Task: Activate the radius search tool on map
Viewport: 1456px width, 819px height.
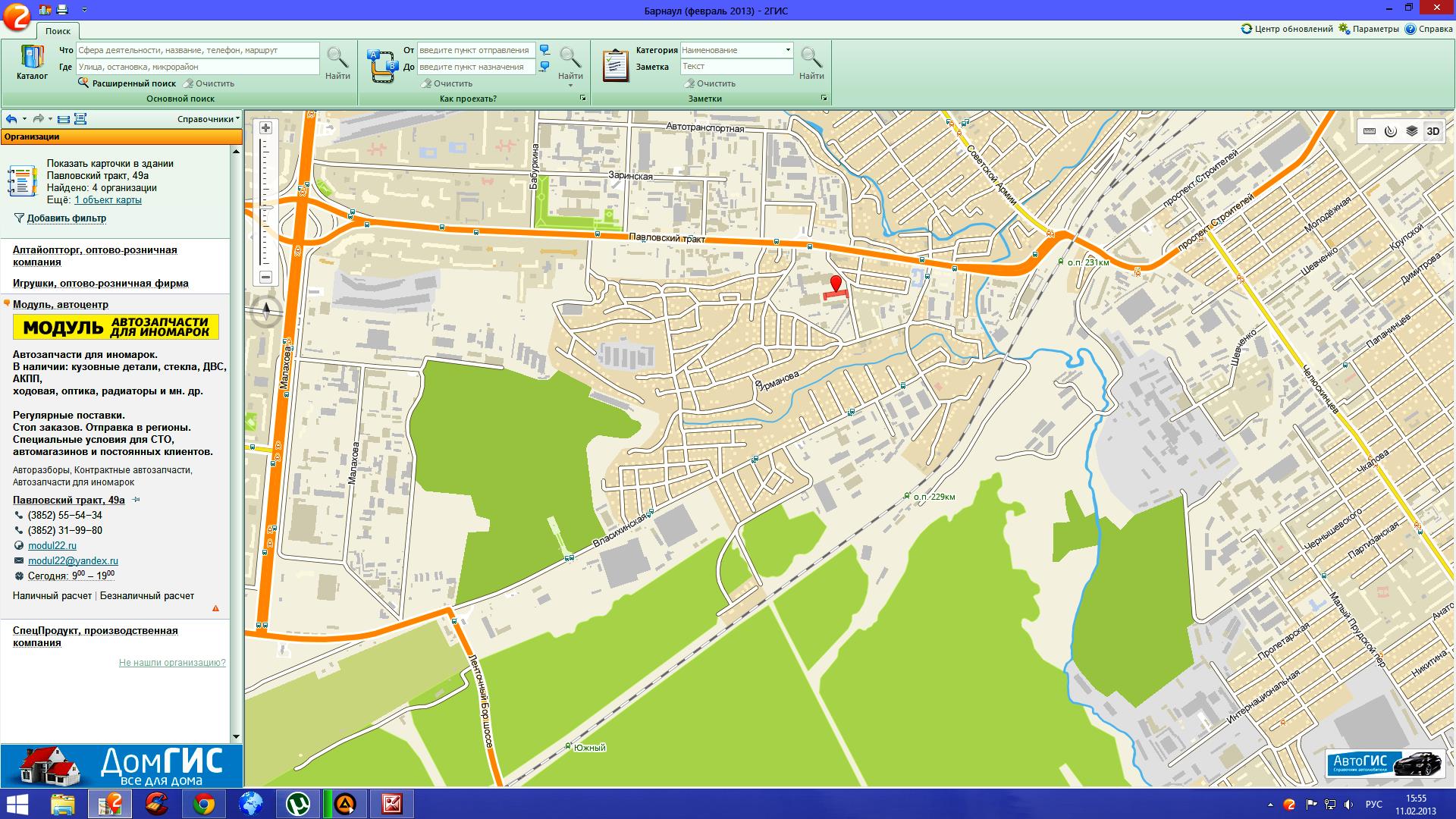Action: (1390, 131)
